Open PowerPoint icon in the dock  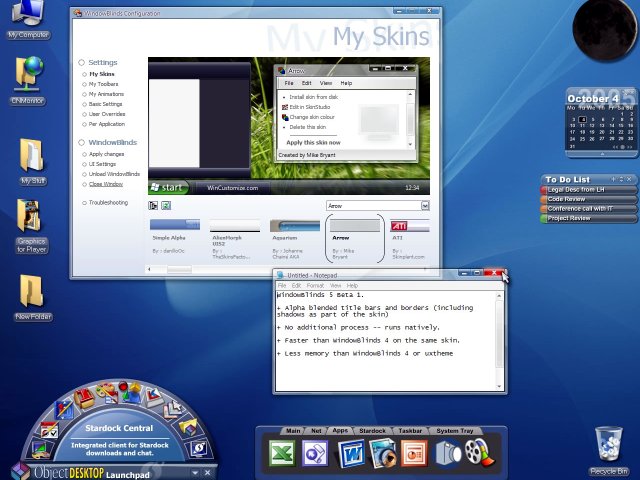(413, 453)
